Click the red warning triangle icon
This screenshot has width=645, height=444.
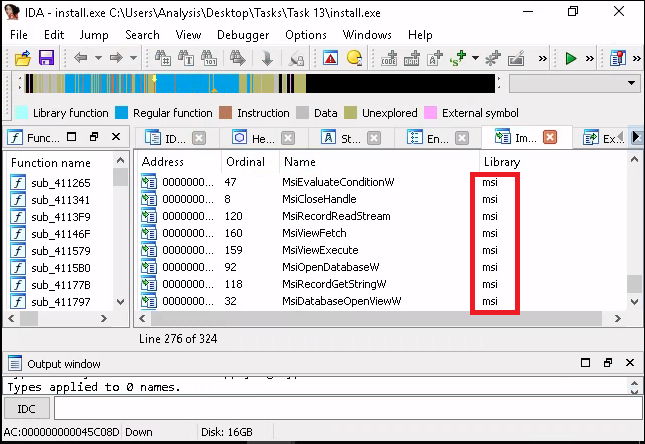coord(330,58)
